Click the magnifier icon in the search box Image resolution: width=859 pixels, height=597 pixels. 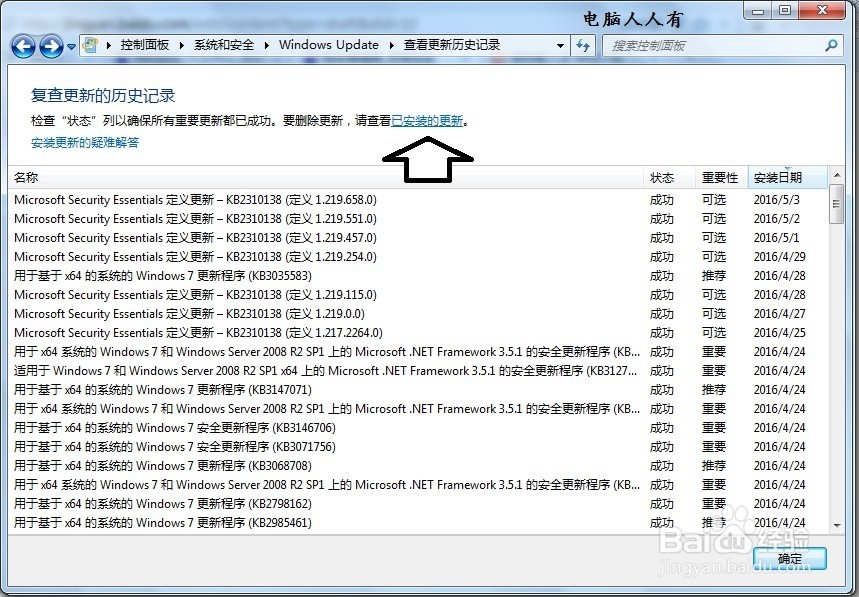point(828,45)
